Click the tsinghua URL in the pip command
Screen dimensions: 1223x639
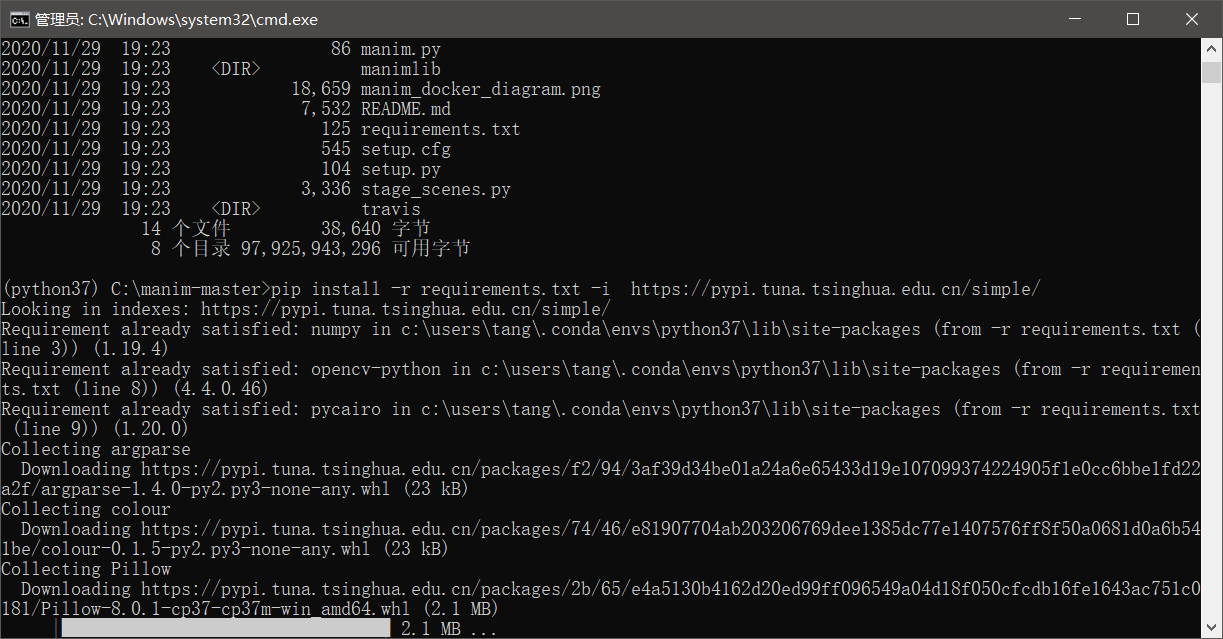click(836, 289)
